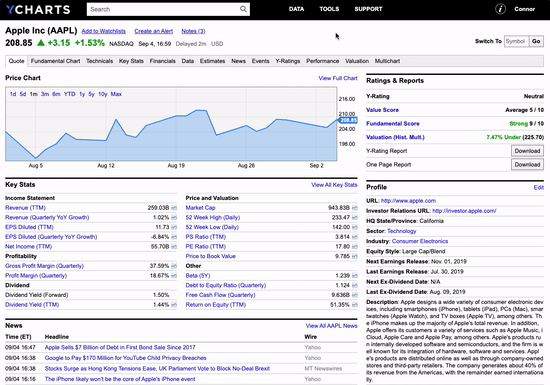Switch to the Financials tab
The height and width of the screenshot is (385, 550).
tap(162, 61)
